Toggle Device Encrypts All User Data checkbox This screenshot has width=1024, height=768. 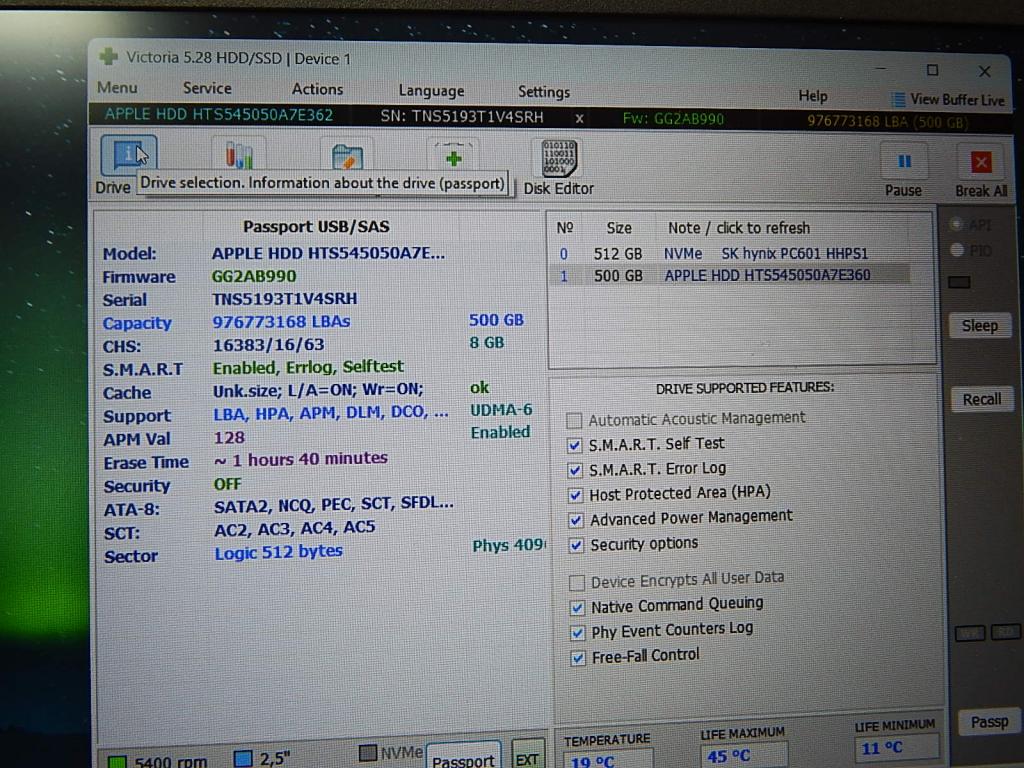click(577, 582)
